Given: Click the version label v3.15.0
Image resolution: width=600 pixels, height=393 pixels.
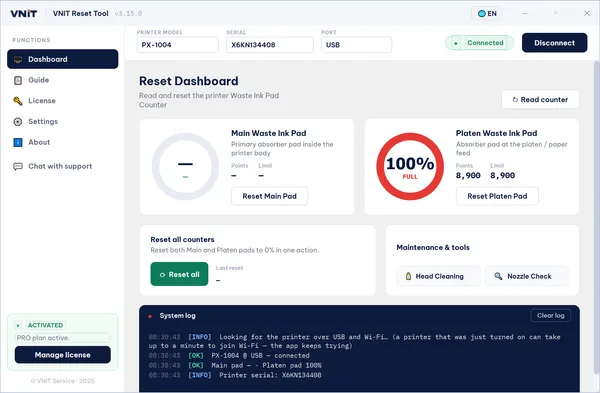Looking at the screenshot, I should tap(128, 13).
